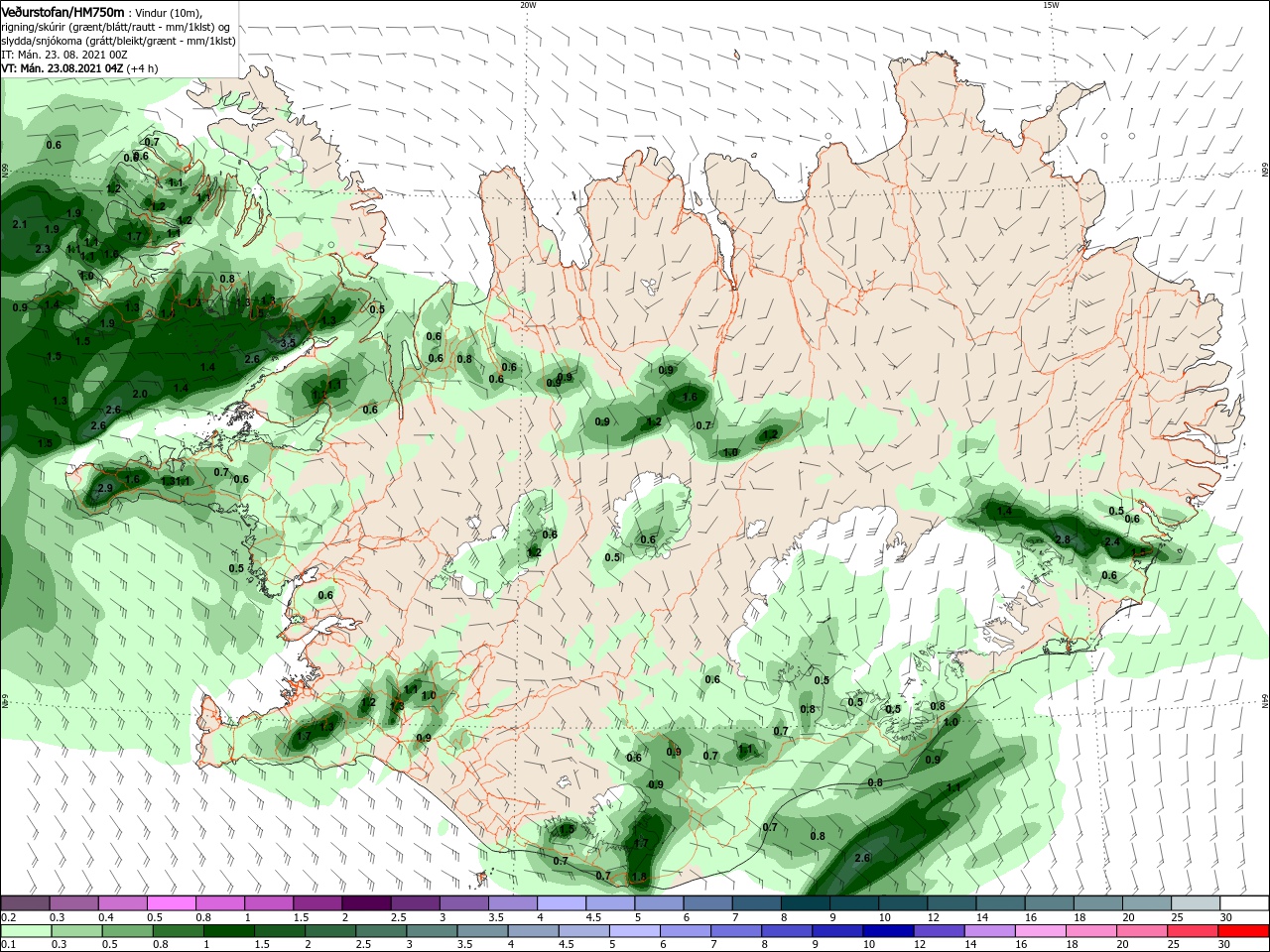Select the dark teal top-row swatch labeled 8
The width and height of the screenshot is (1270, 952).
[804, 903]
